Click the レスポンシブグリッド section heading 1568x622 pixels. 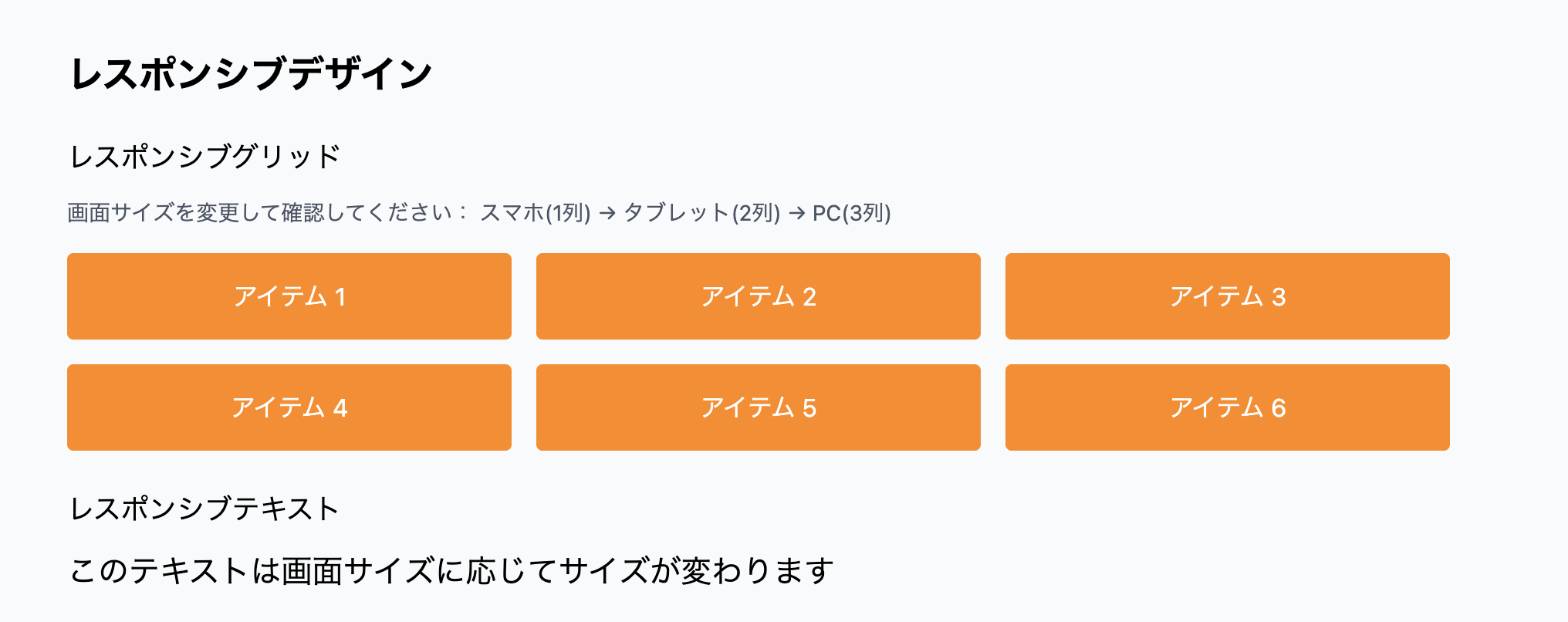tap(205, 157)
